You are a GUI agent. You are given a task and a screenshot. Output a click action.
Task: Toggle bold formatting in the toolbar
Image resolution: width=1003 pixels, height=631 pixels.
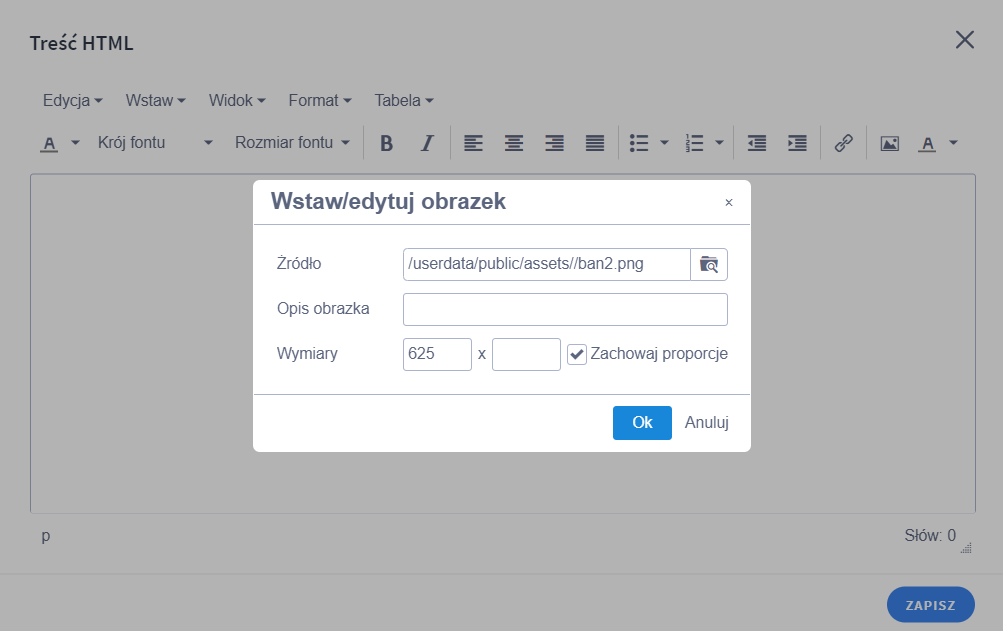386,143
